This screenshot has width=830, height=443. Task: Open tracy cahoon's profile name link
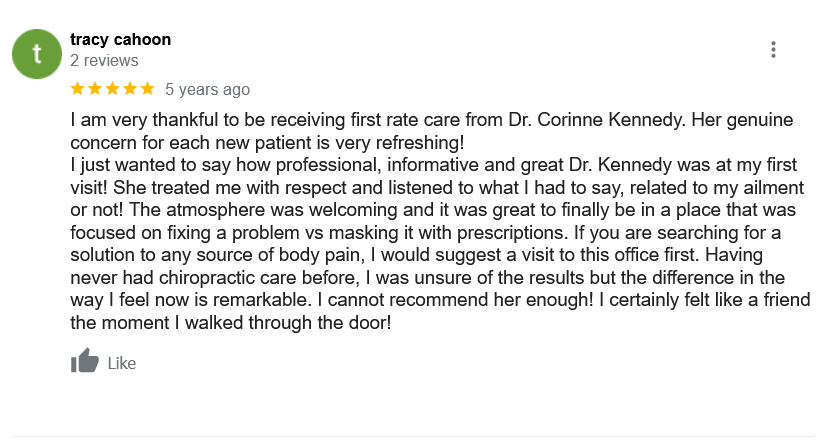tap(121, 39)
